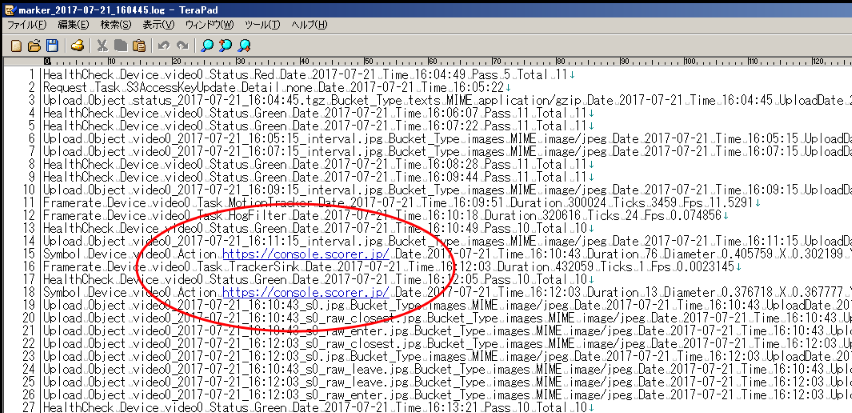Click the HealthCheck entry timed 16:13:21
The image size is (852, 413).
(x=318, y=408)
